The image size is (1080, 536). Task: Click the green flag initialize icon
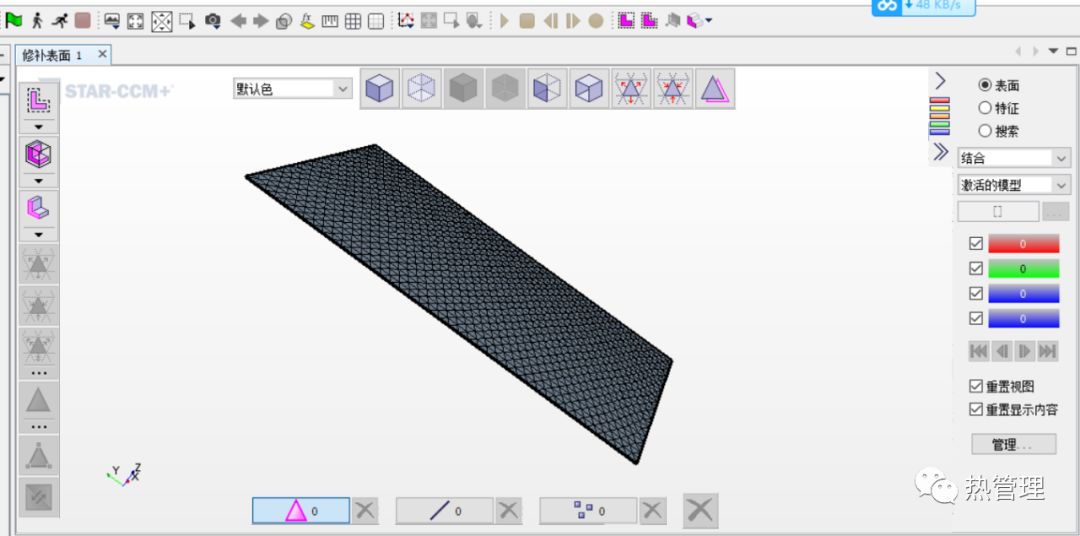point(14,21)
